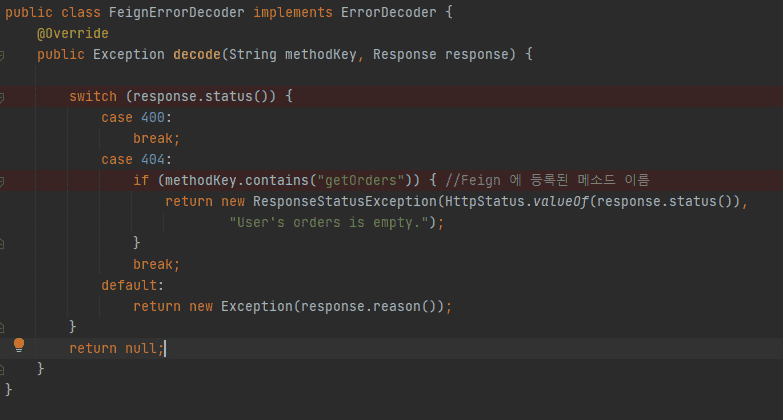The height and width of the screenshot is (420, 783).
Task: Click the case 404 label
Action: [136, 159]
